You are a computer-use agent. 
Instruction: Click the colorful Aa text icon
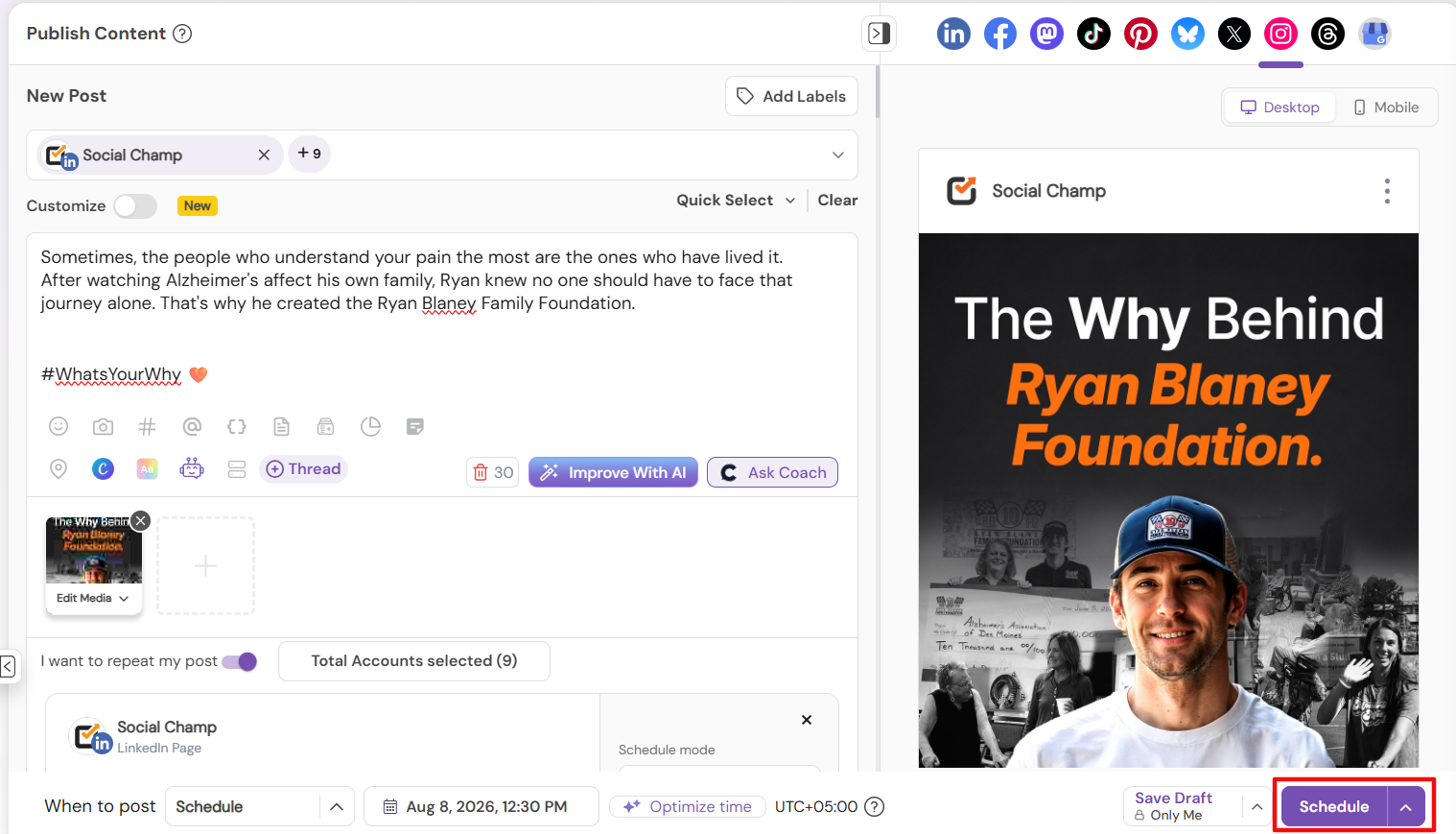[x=147, y=468]
